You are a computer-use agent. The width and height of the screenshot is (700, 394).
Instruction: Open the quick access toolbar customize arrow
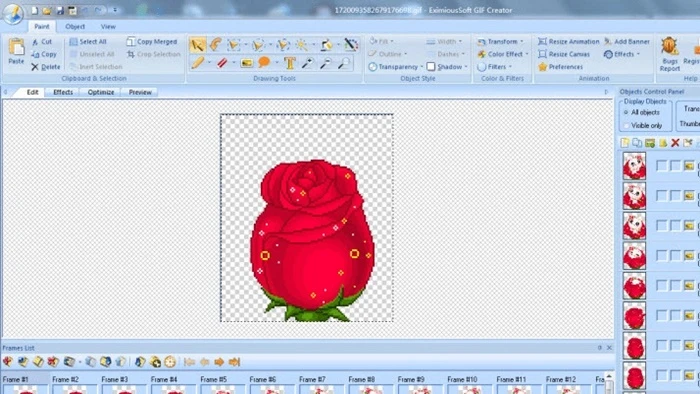point(115,10)
